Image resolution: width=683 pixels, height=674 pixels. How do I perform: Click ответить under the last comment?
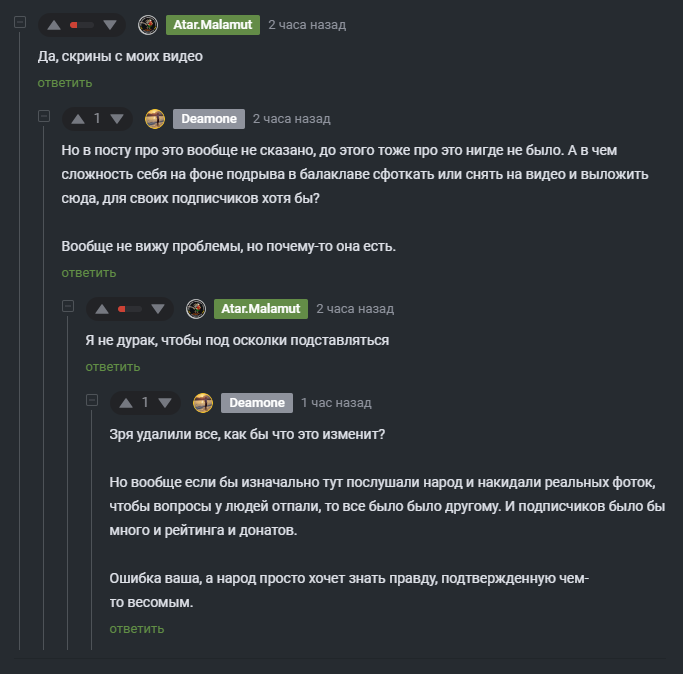(137, 629)
